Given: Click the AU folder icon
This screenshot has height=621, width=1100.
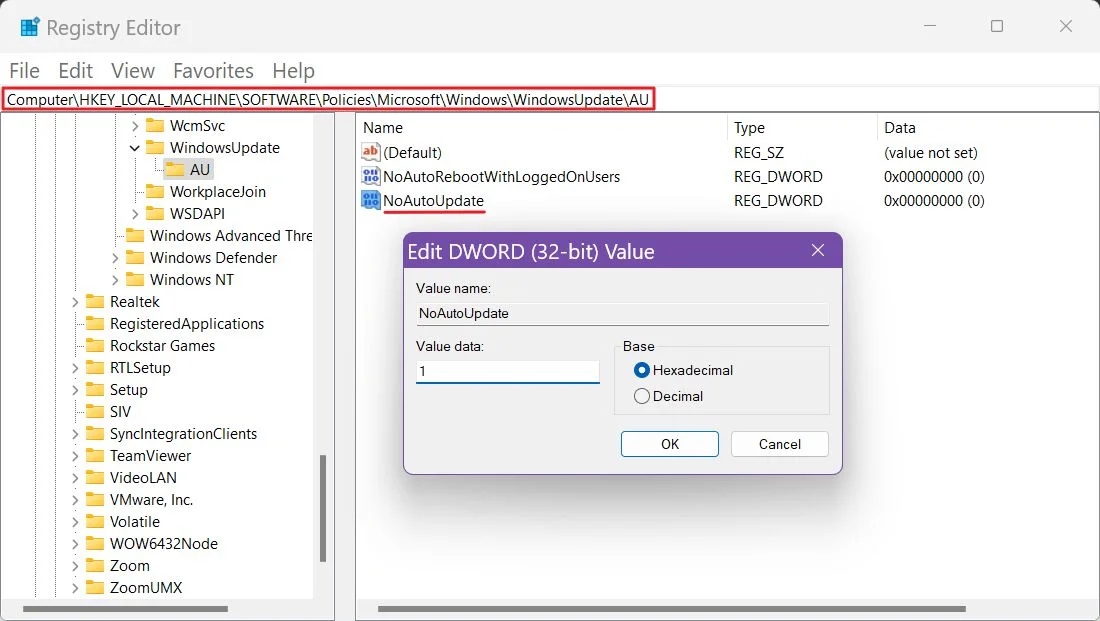Looking at the screenshot, I should [175, 169].
